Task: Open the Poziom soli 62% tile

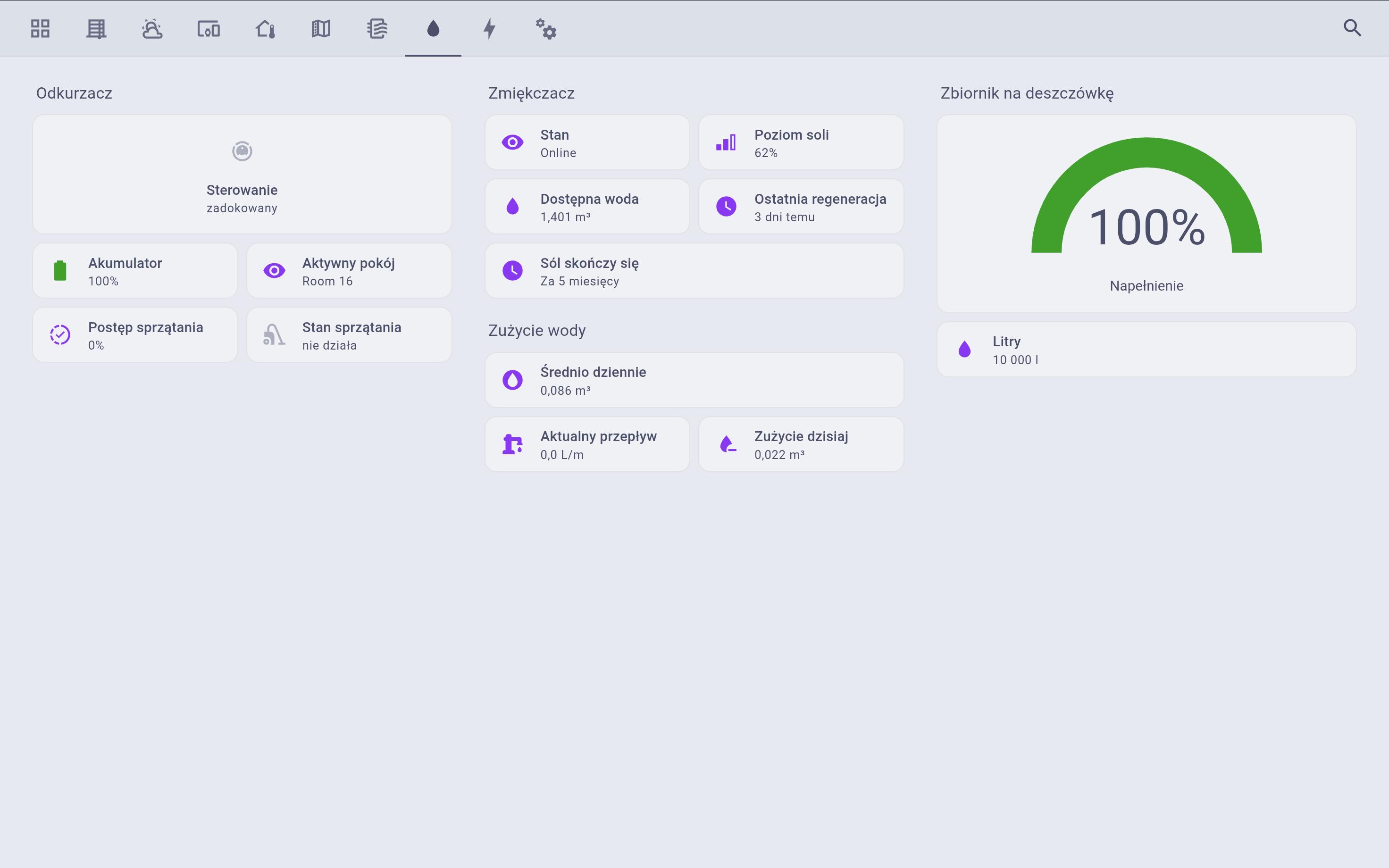Action: point(801,142)
